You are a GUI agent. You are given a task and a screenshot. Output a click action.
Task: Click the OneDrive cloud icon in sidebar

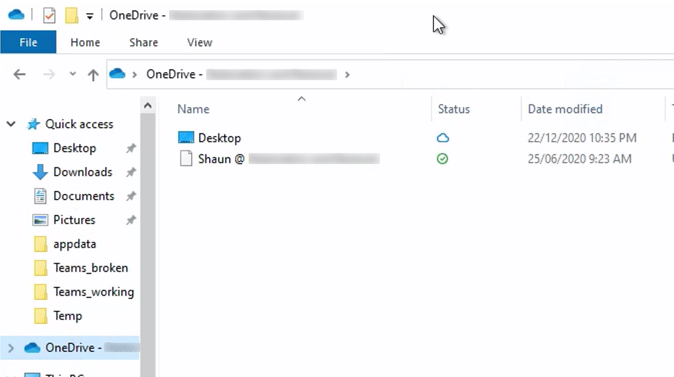(32, 347)
